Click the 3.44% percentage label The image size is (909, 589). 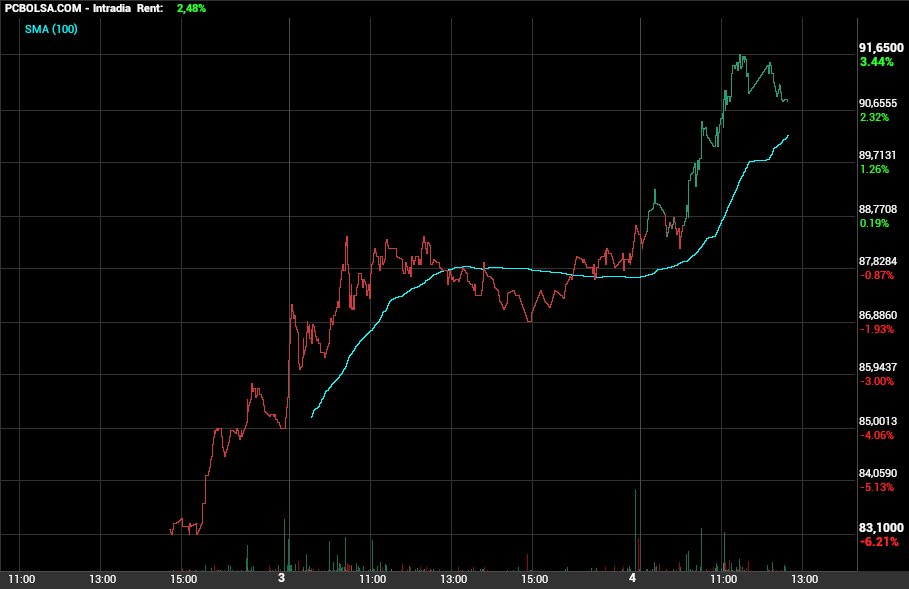(877, 62)
